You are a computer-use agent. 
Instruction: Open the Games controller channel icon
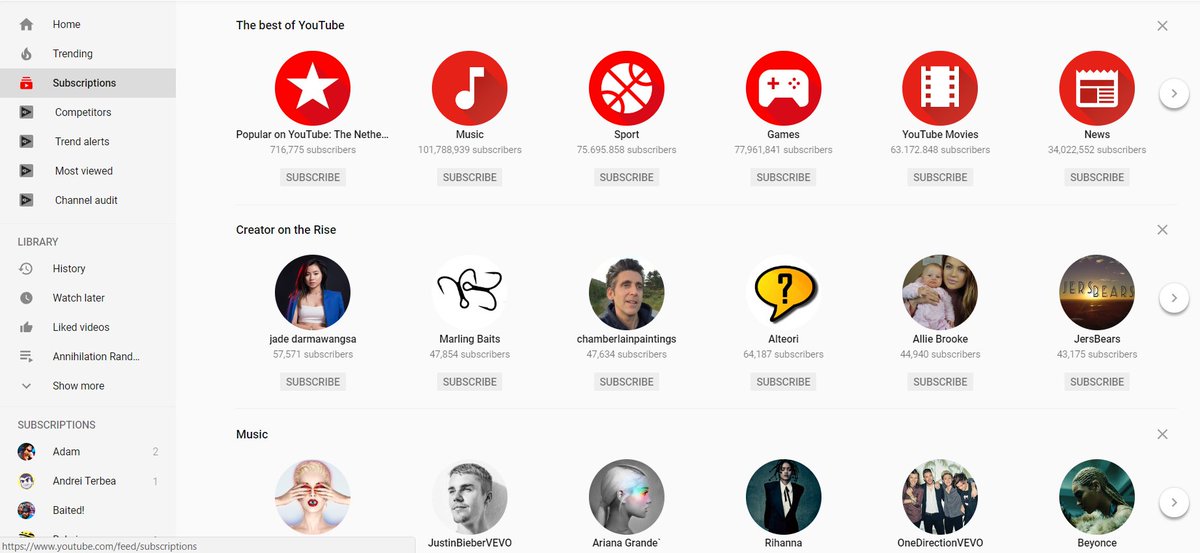coord(784,88)
